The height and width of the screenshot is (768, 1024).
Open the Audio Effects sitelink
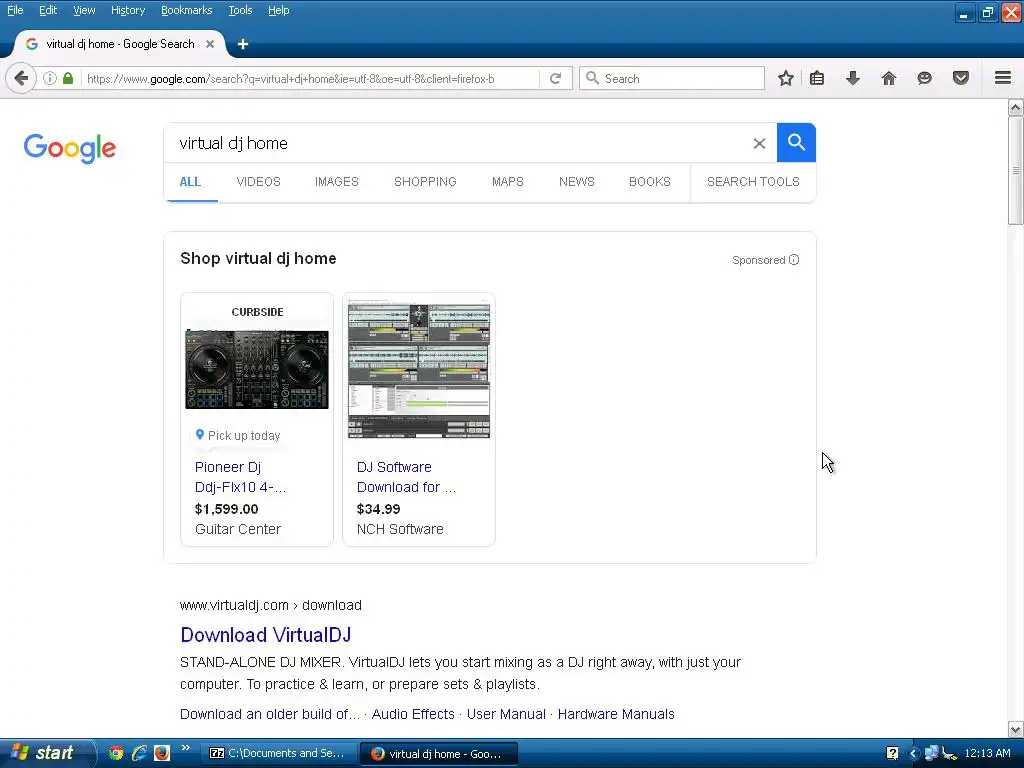coord(413,714)
